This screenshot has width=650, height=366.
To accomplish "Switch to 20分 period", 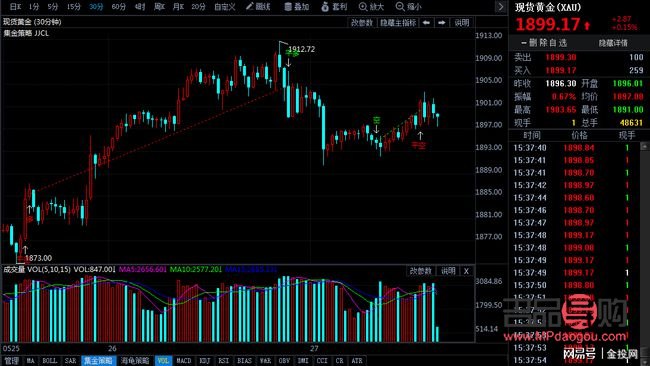I will coord(199,7).
